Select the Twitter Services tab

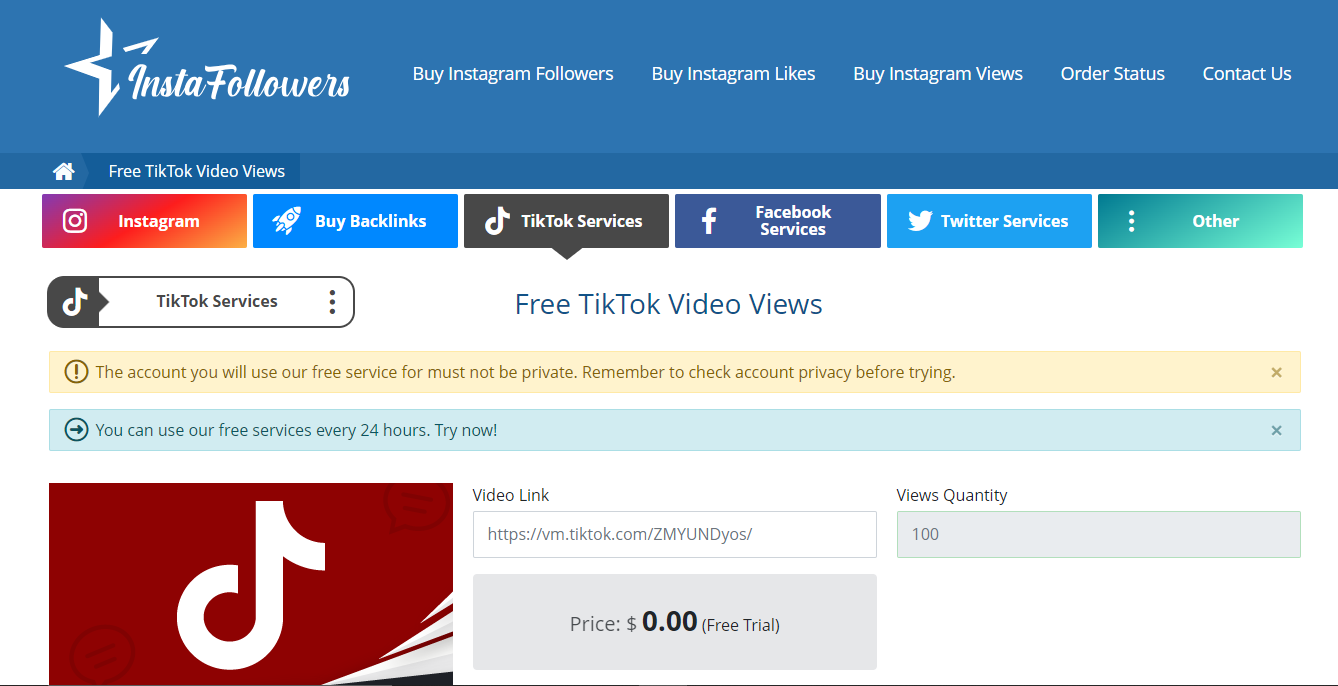pyautogui.click(x=989, y=221)
